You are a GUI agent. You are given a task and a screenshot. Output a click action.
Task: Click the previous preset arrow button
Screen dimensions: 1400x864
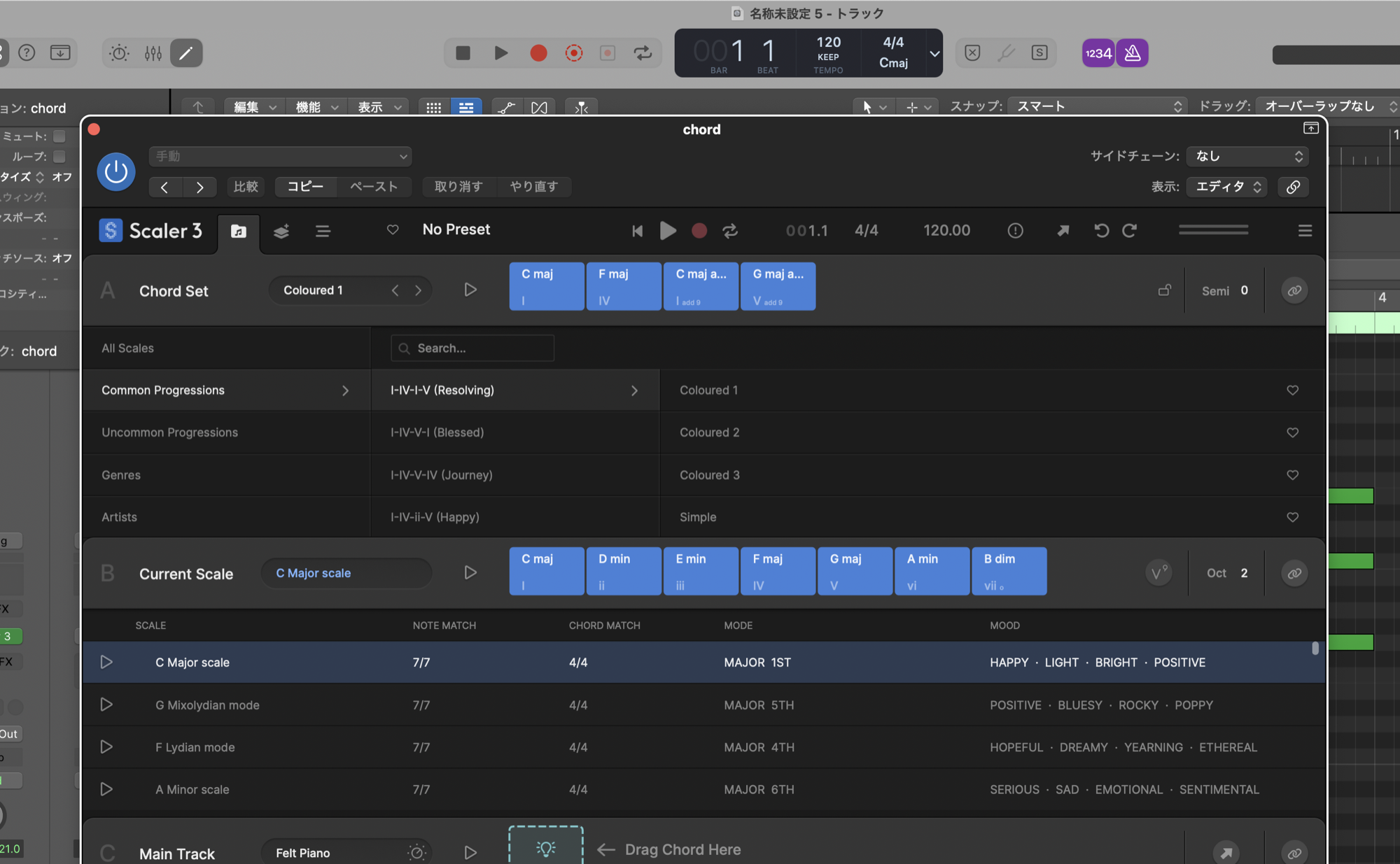pyautogui.click(x=164, y=187)
